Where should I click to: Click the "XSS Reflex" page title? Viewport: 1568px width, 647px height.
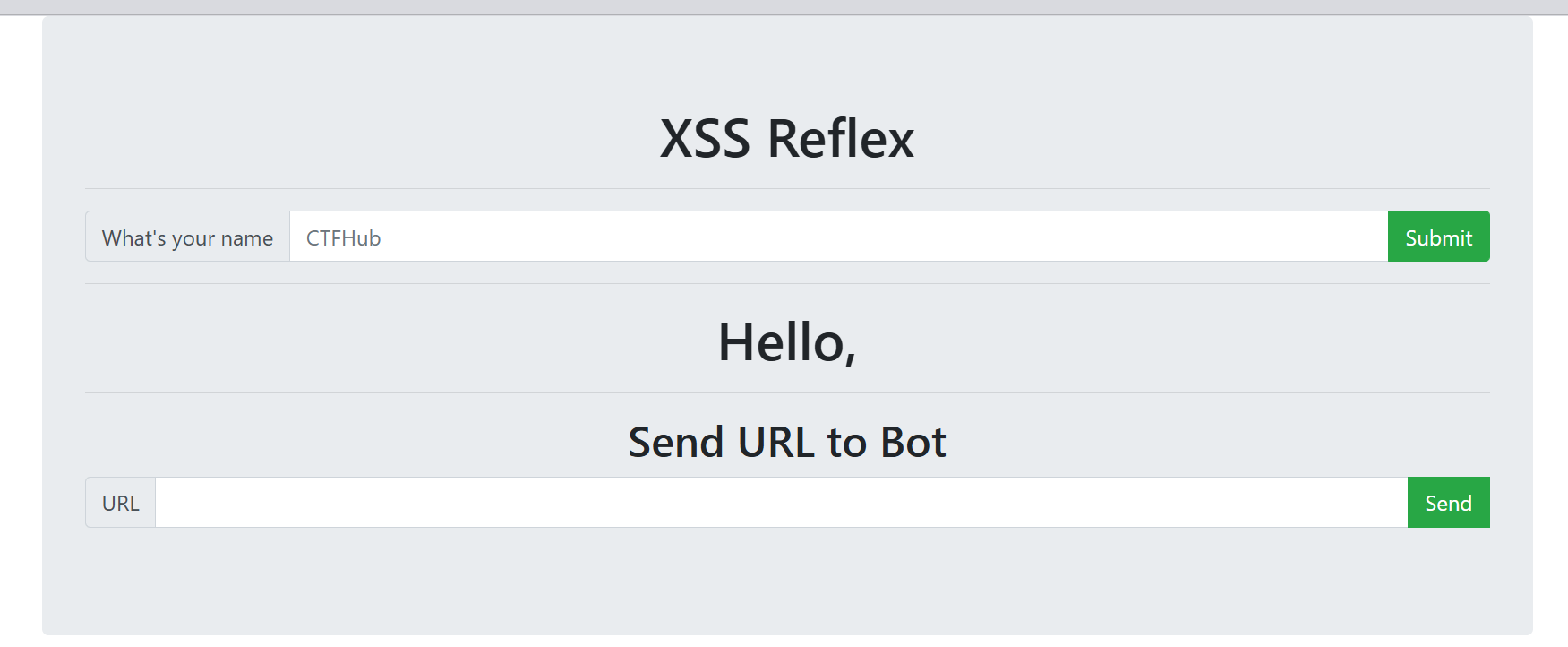786,139
